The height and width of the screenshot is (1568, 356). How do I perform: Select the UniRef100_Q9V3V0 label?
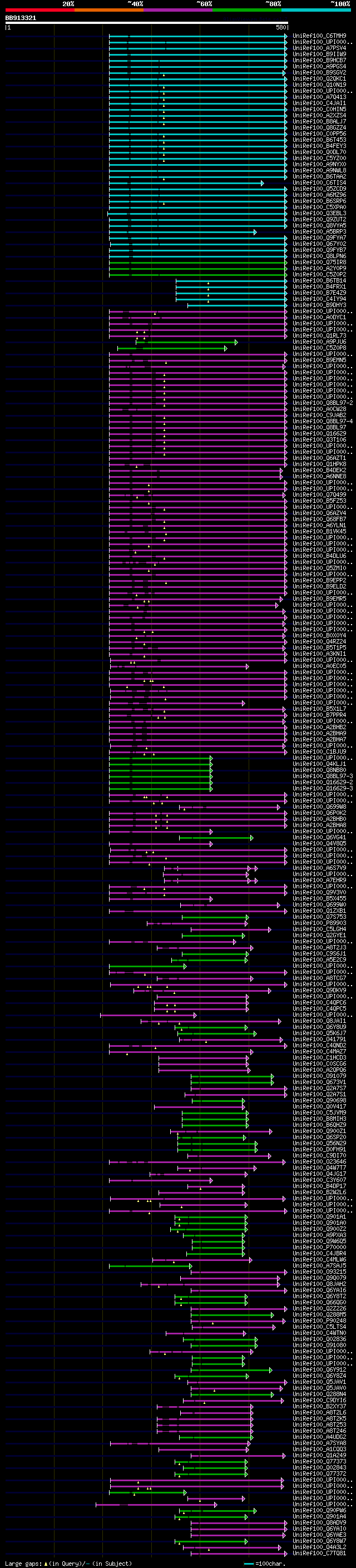coord(319,893)
